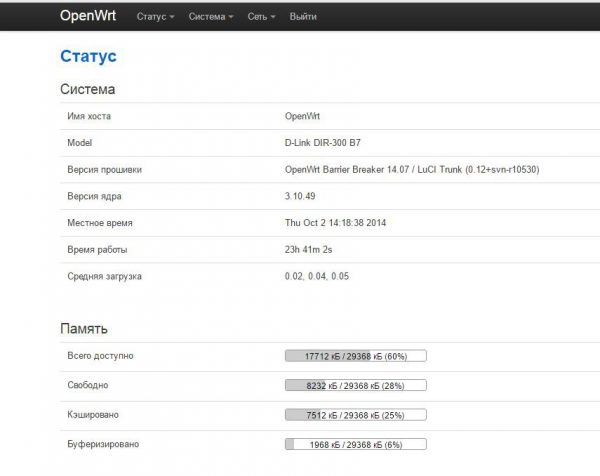This screenshot has width=600, height=476.
Task: Open the Система dropdown menu
Action: [211, 17]
